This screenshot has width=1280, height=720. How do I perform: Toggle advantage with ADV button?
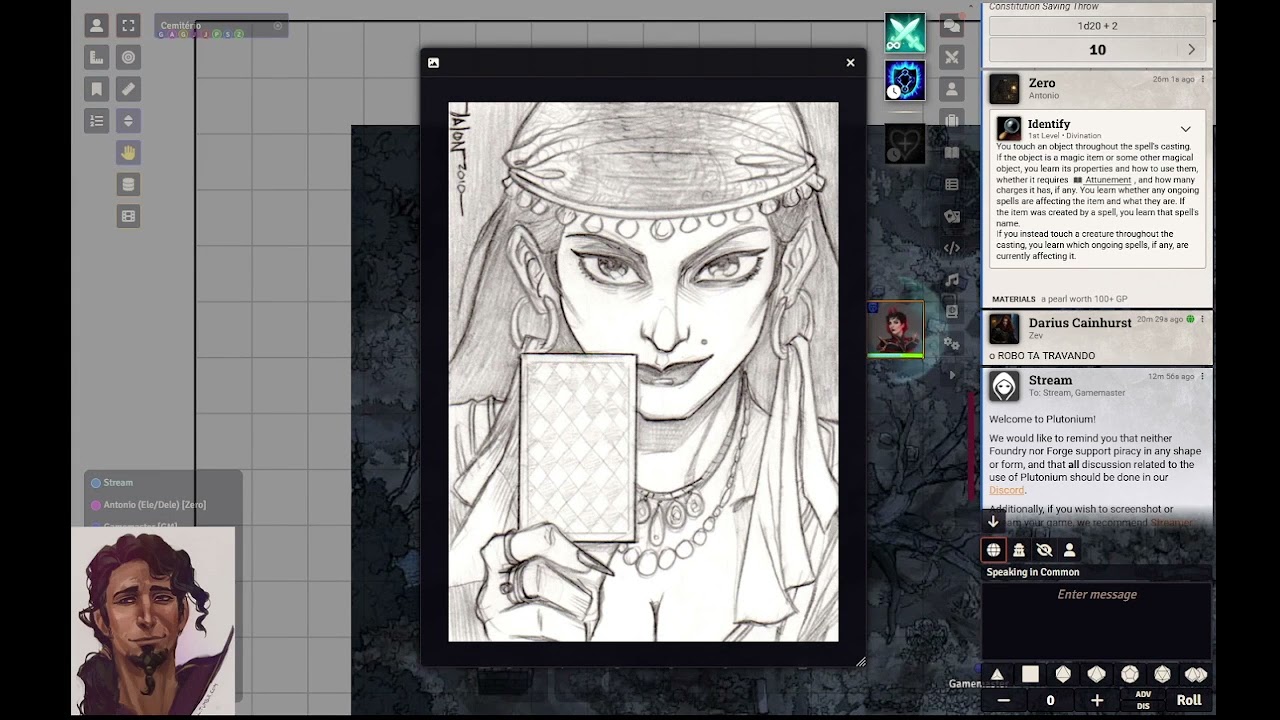1143,695
